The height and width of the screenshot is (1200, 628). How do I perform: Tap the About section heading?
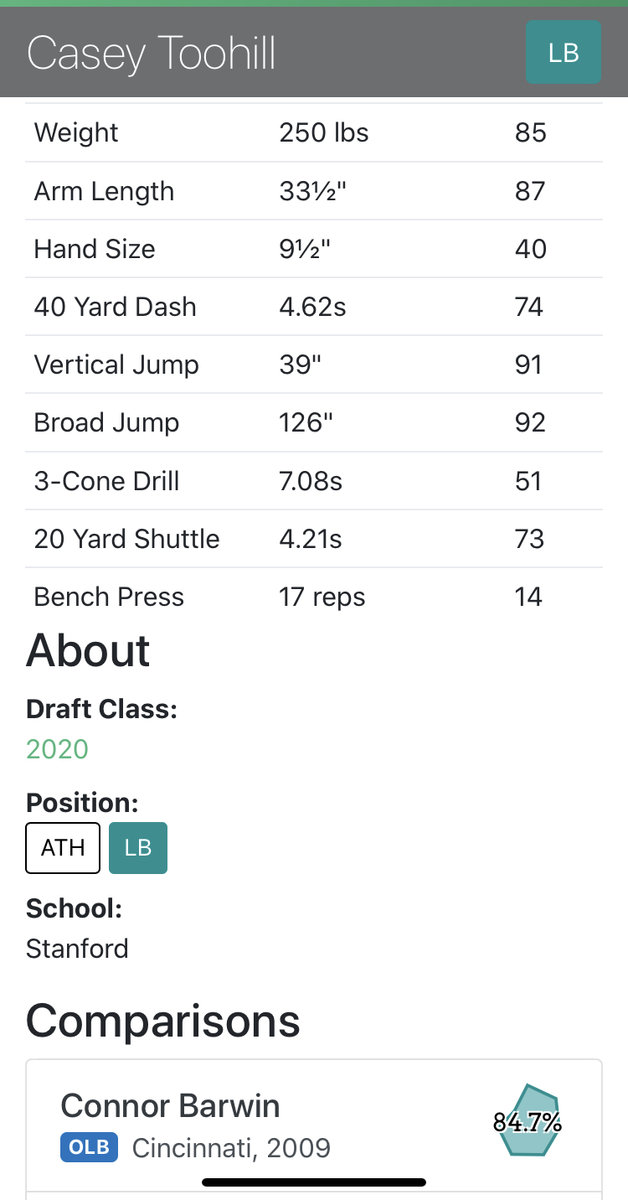click(x=88, y=651)
